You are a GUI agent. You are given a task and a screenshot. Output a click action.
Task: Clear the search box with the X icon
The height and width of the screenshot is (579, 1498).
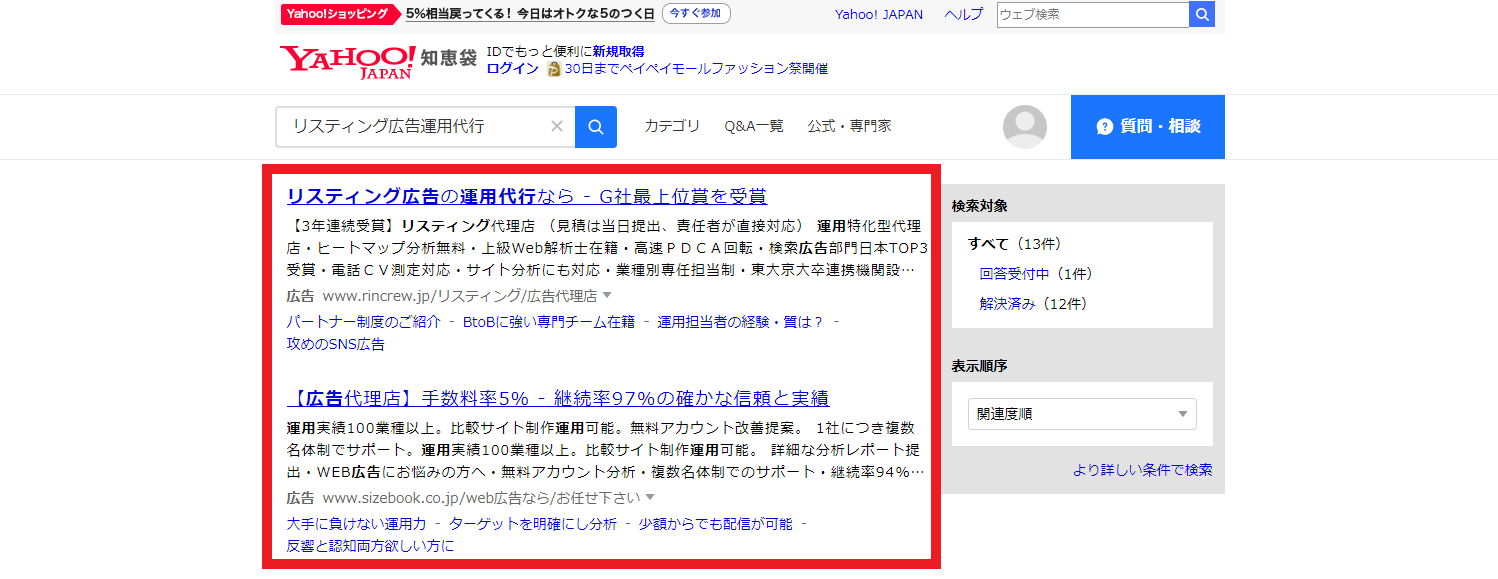coord(557,127)
